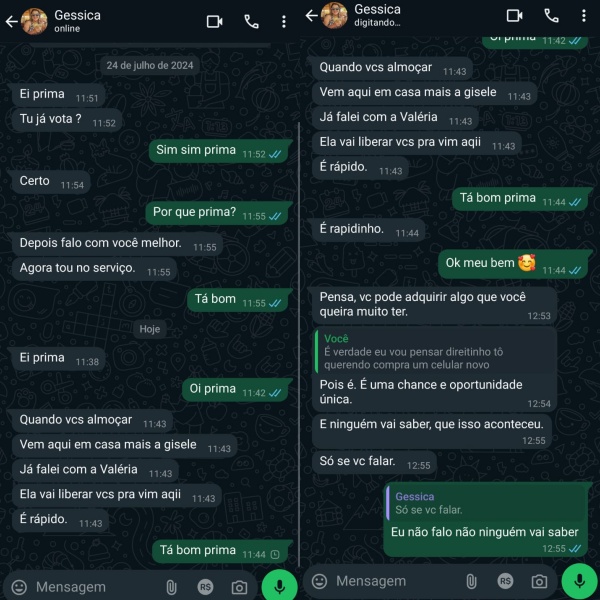Screen dimensions: 600x600
Task: Attach file with left paperclip icon
Action: pos(171,587)
